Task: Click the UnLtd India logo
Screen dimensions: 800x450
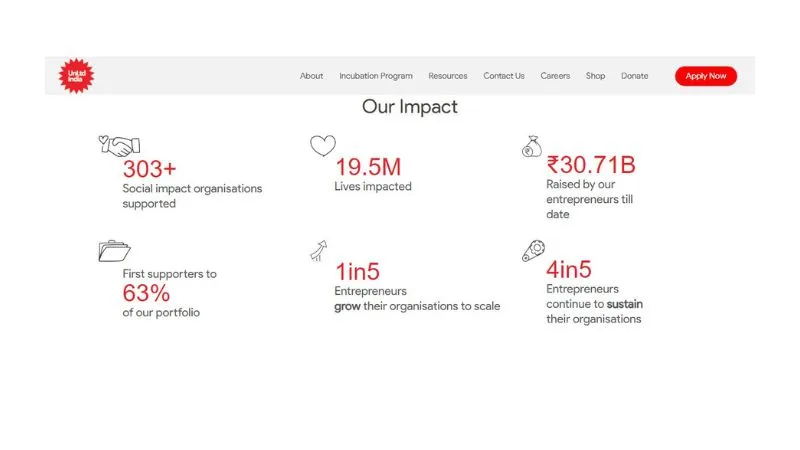Action: point(76,76)
